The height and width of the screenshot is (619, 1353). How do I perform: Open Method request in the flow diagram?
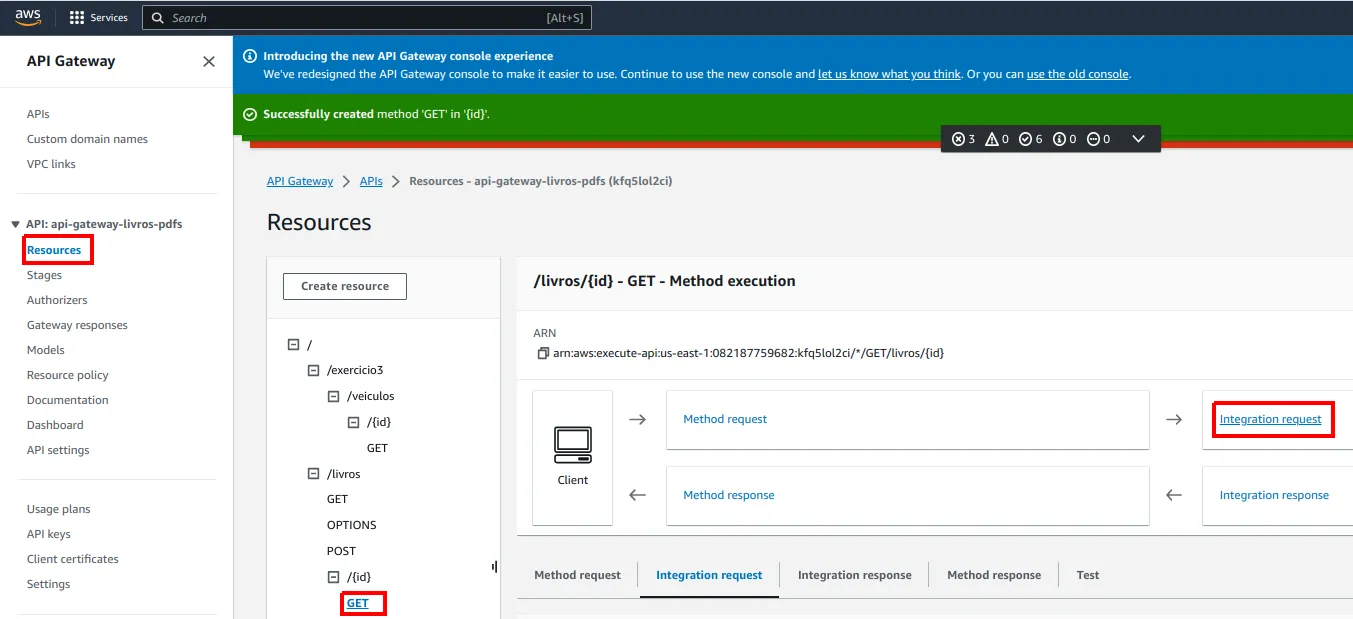coord(725,419)
